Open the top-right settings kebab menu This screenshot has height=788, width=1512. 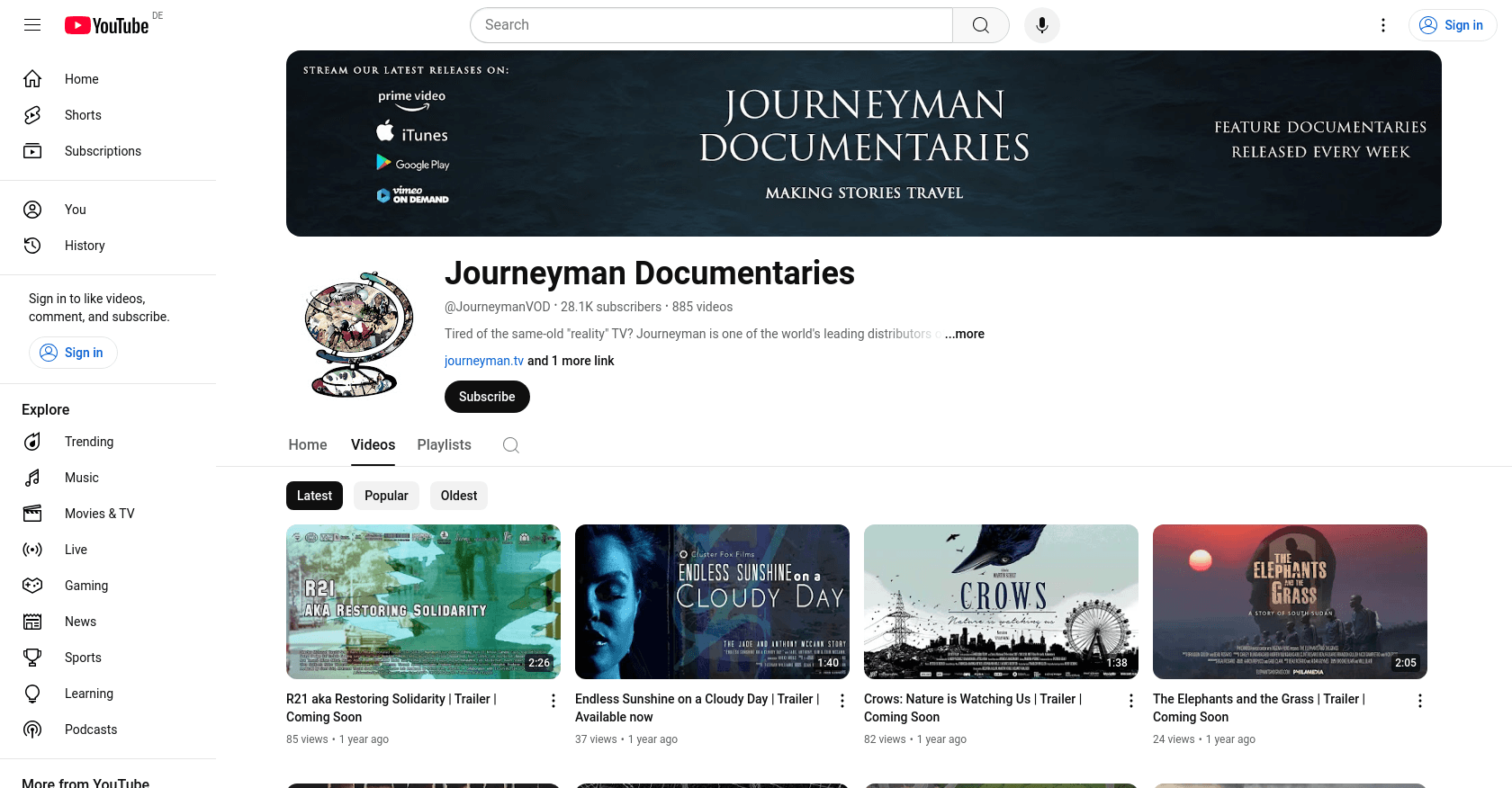pos(1383,25)
